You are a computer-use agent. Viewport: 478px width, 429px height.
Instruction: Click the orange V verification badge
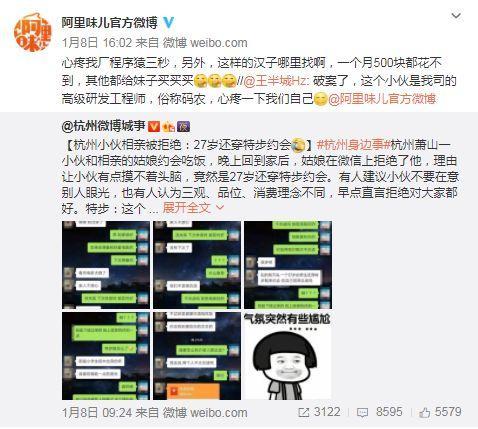pos(154,127)
